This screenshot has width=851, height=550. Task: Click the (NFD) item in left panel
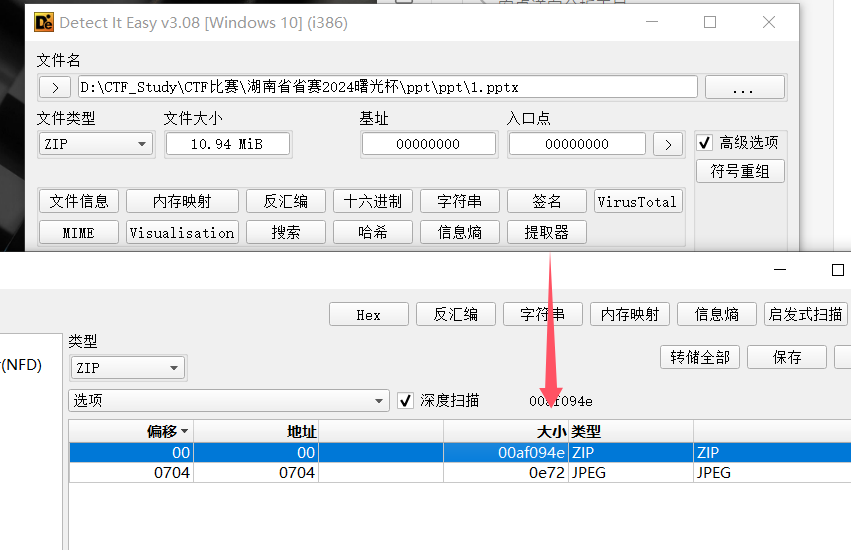[21, 364]
